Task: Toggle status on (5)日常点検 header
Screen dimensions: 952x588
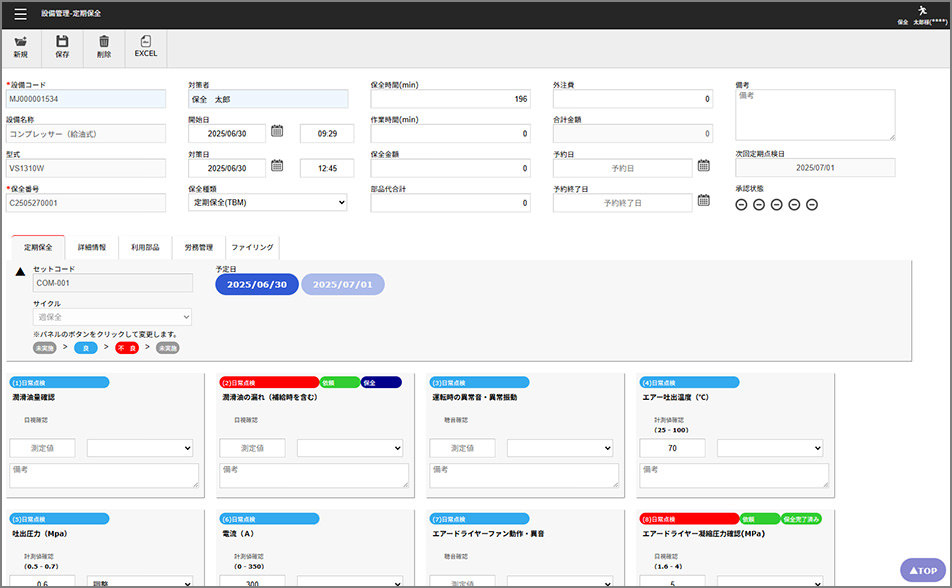Action: [60, 519]
